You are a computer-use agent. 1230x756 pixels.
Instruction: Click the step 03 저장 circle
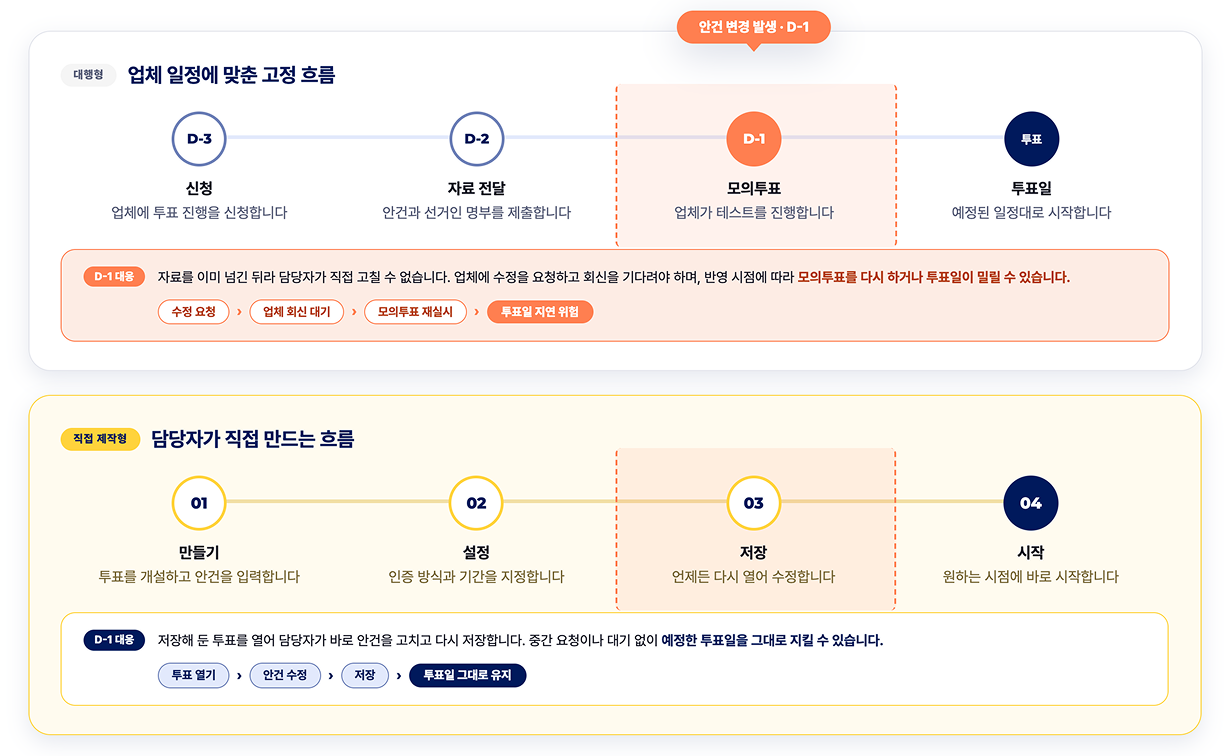pyautogui.click(x=754, y=503)
